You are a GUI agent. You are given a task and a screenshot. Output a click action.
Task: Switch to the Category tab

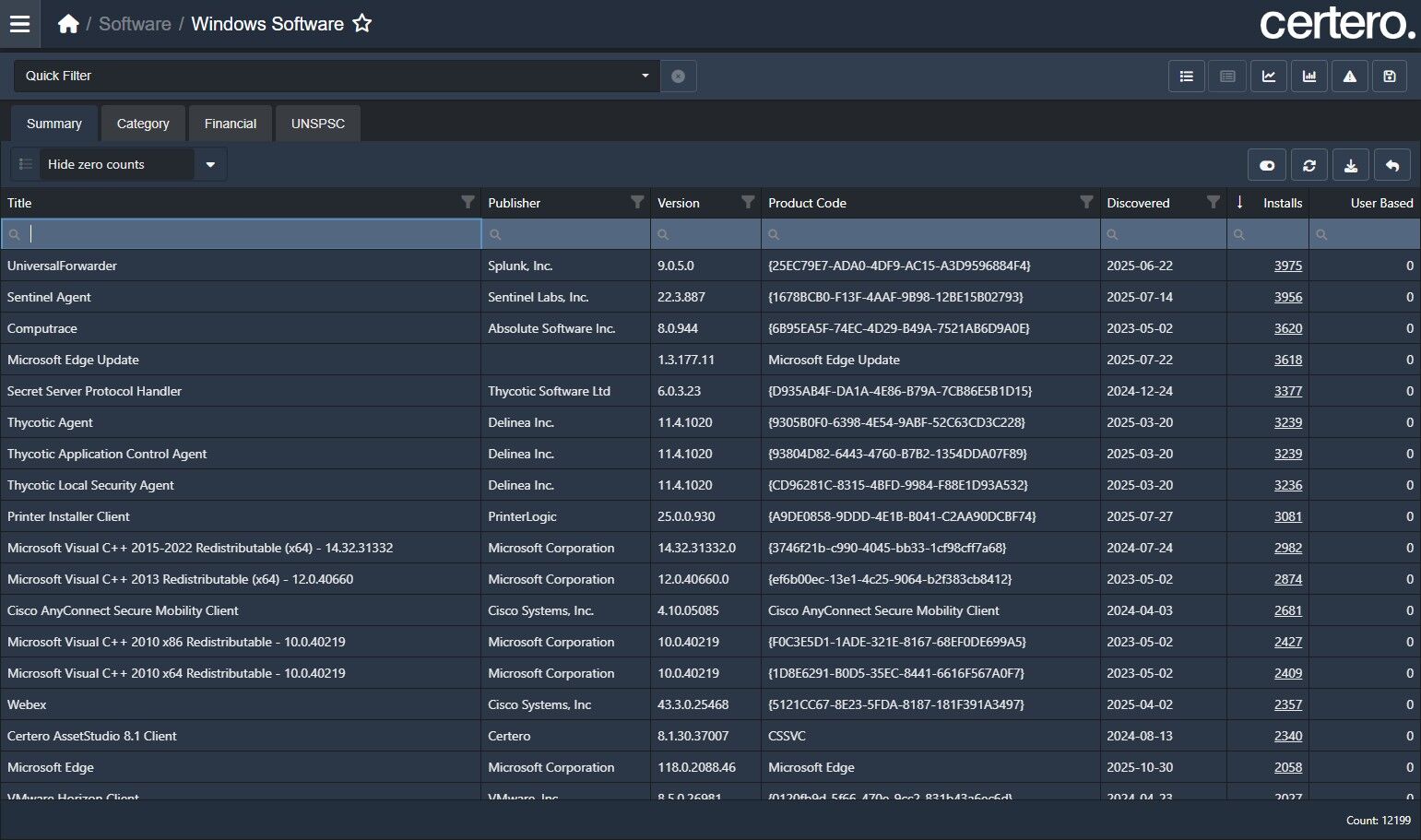(x=143, y=124)
